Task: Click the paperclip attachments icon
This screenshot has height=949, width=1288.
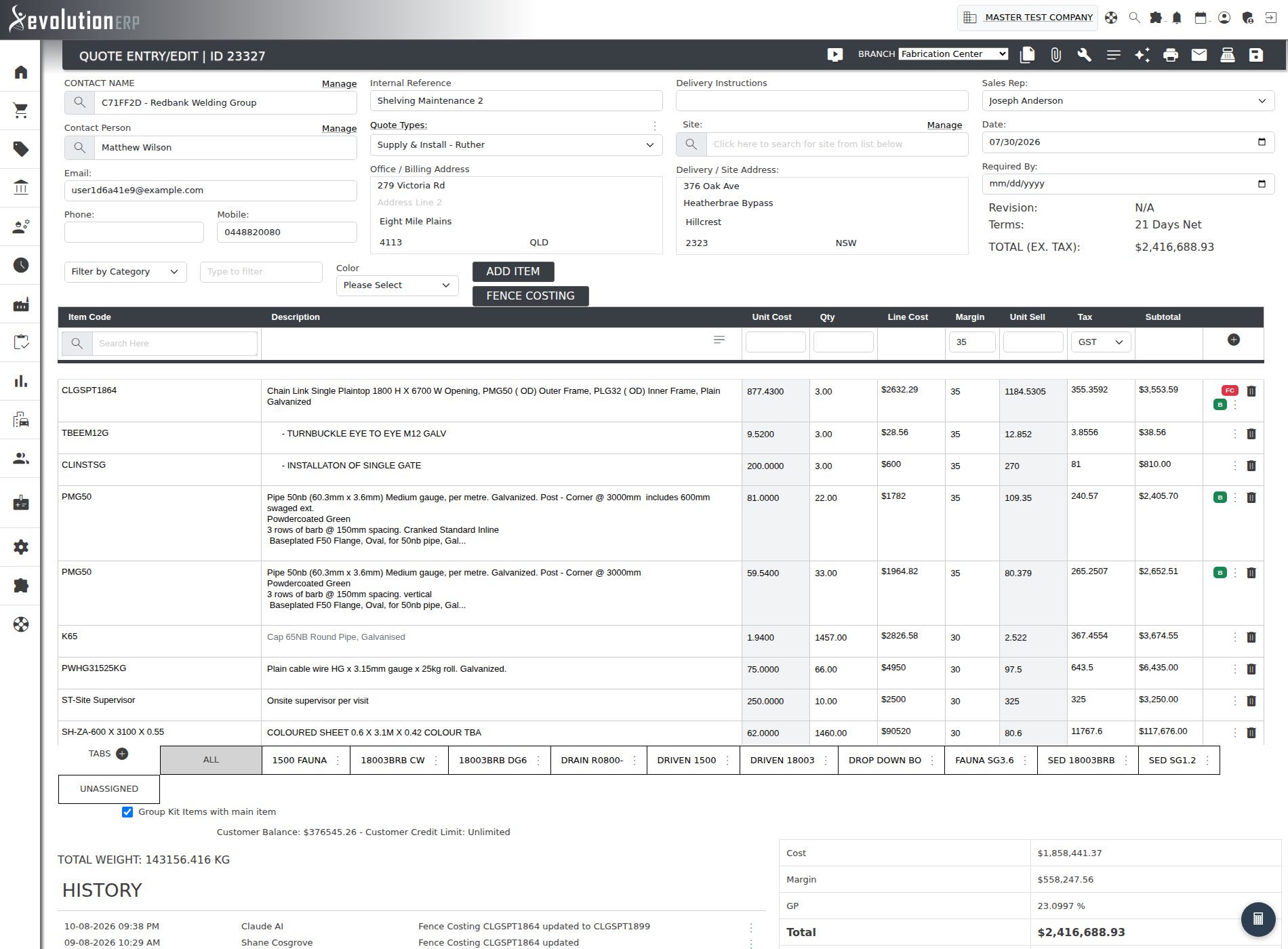Action: (x=1055, y=55)
